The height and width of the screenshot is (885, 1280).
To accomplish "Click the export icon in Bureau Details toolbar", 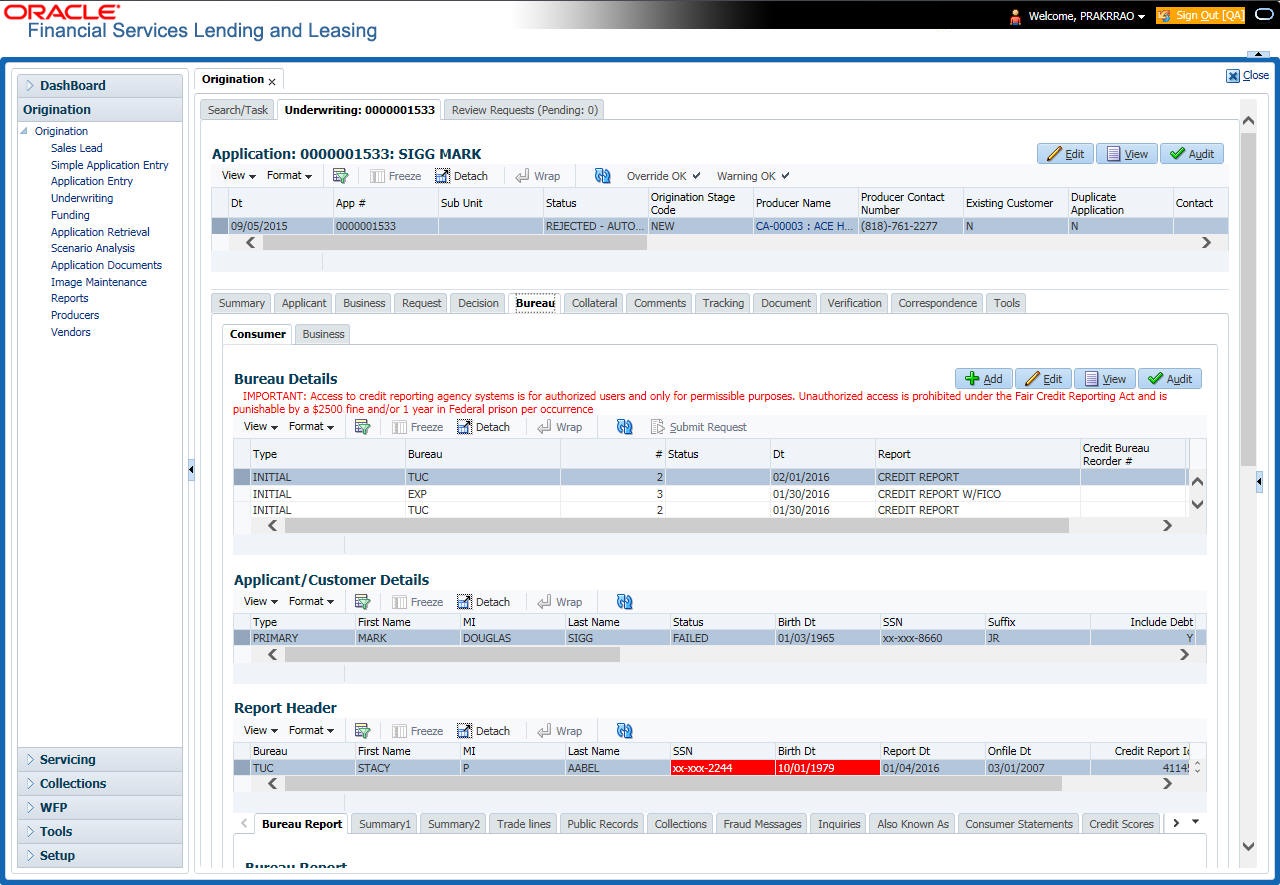I will point(362,427).
